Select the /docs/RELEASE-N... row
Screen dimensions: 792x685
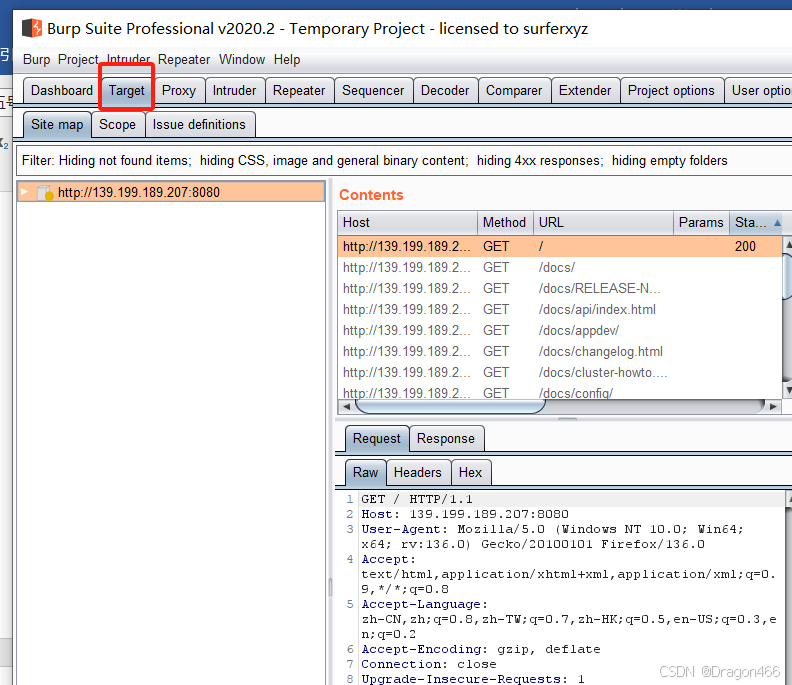560,288
